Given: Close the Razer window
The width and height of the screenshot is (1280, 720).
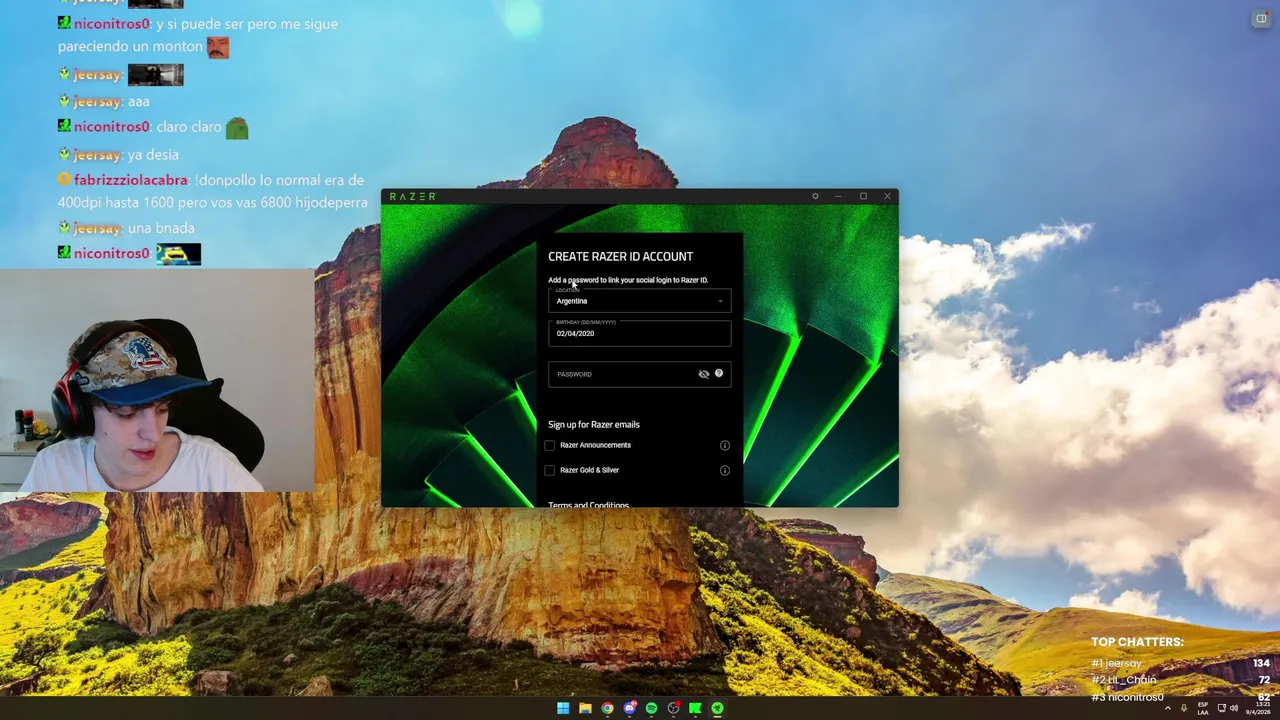Looking at the screenshot, I should [887, 196].
